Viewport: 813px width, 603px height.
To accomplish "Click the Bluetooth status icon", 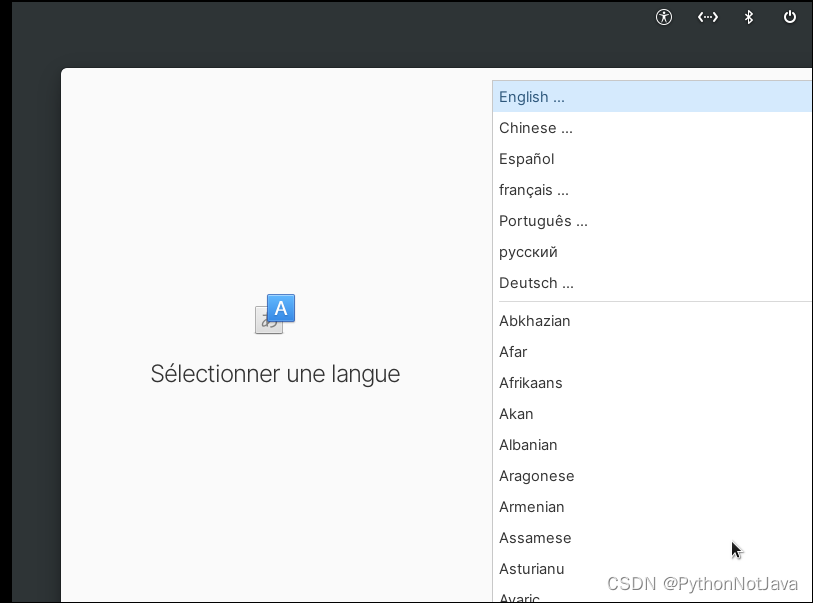I will pos(749,17).
